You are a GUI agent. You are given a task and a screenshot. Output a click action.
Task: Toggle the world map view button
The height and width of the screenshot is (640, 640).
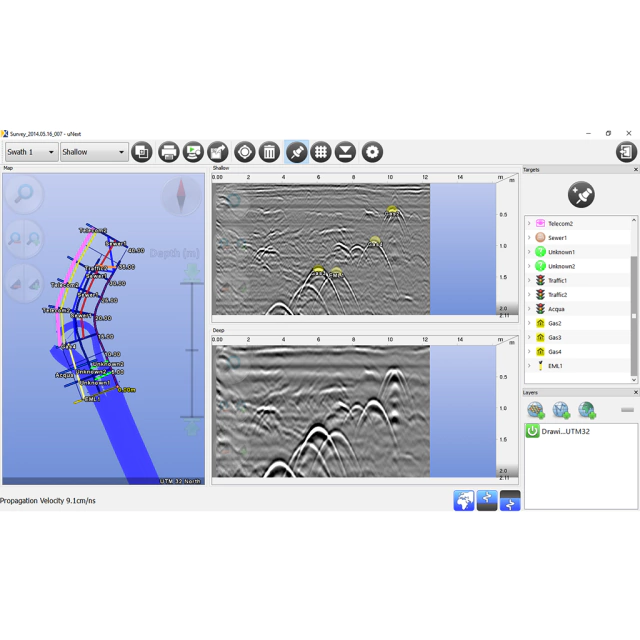pyautogui.click(x=464, y=501)
